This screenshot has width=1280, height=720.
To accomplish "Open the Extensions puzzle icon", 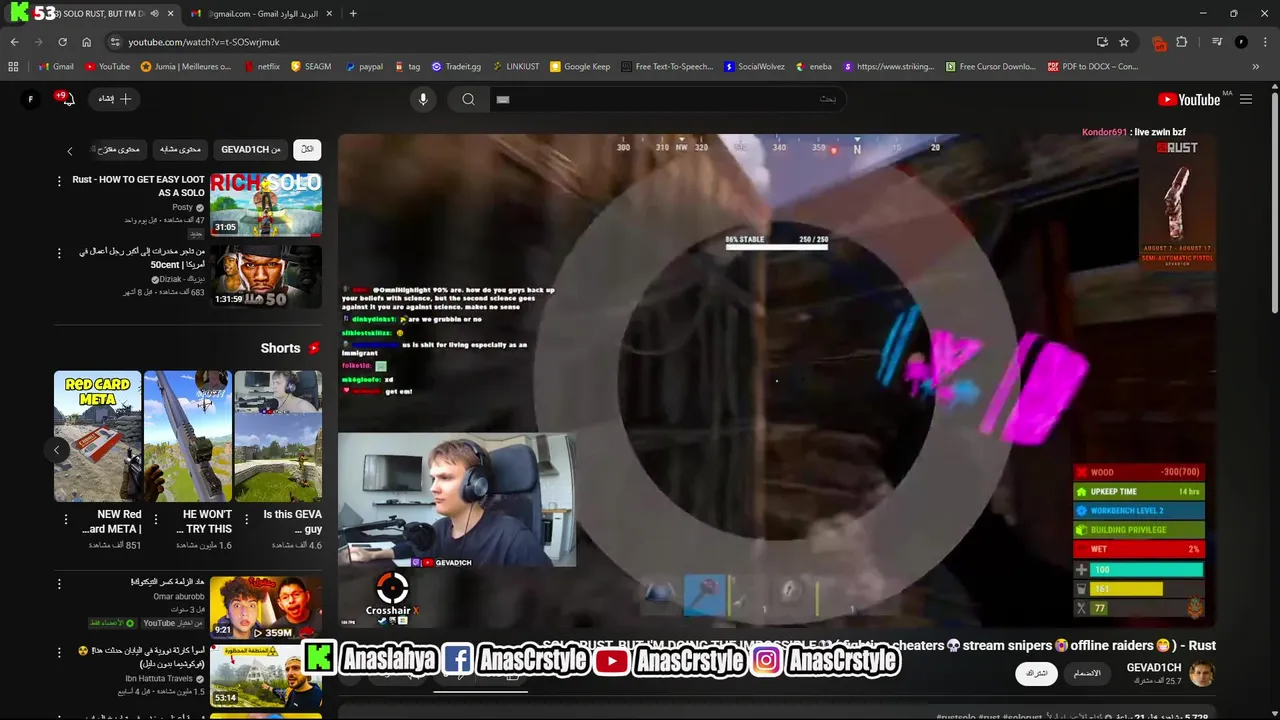I will tap(1182, 42).
